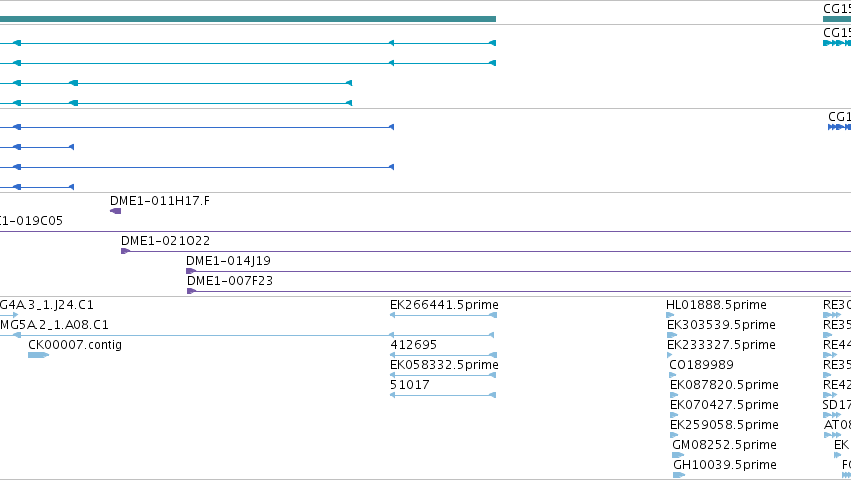Click the small purple DME1-011H17.F glyph

(116, 211)
